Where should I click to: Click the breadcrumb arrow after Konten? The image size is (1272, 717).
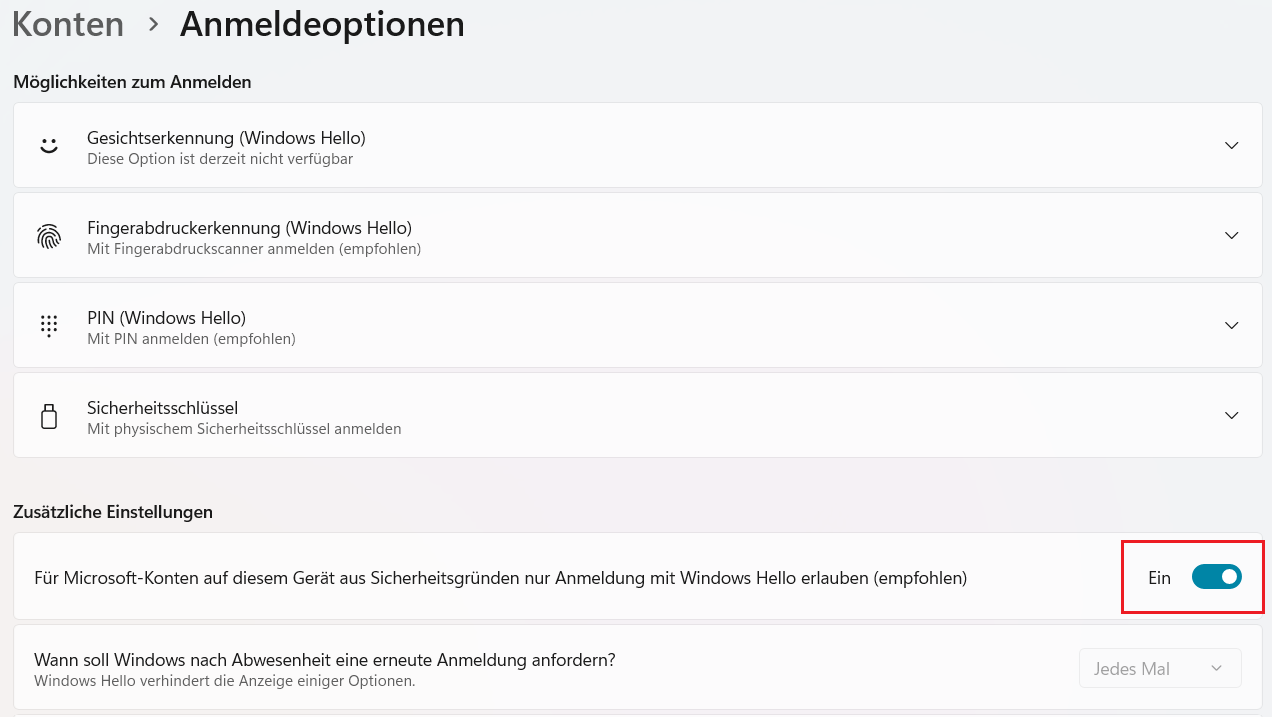tap(153, 24)
